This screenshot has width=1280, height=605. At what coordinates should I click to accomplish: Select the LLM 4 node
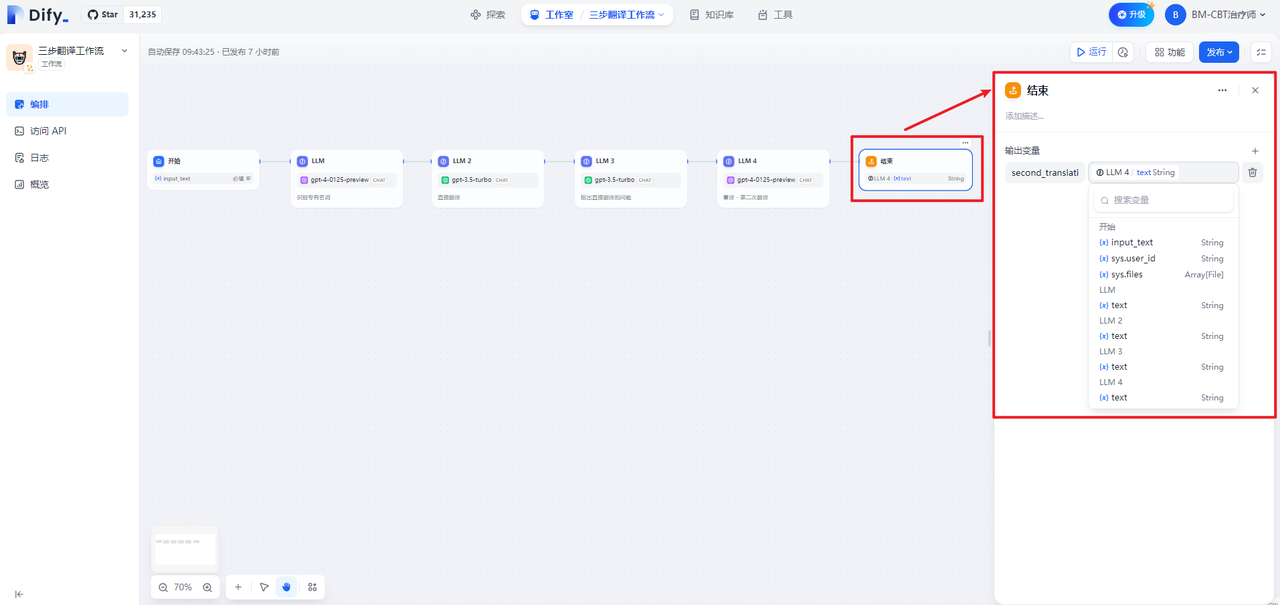point(773,179)
